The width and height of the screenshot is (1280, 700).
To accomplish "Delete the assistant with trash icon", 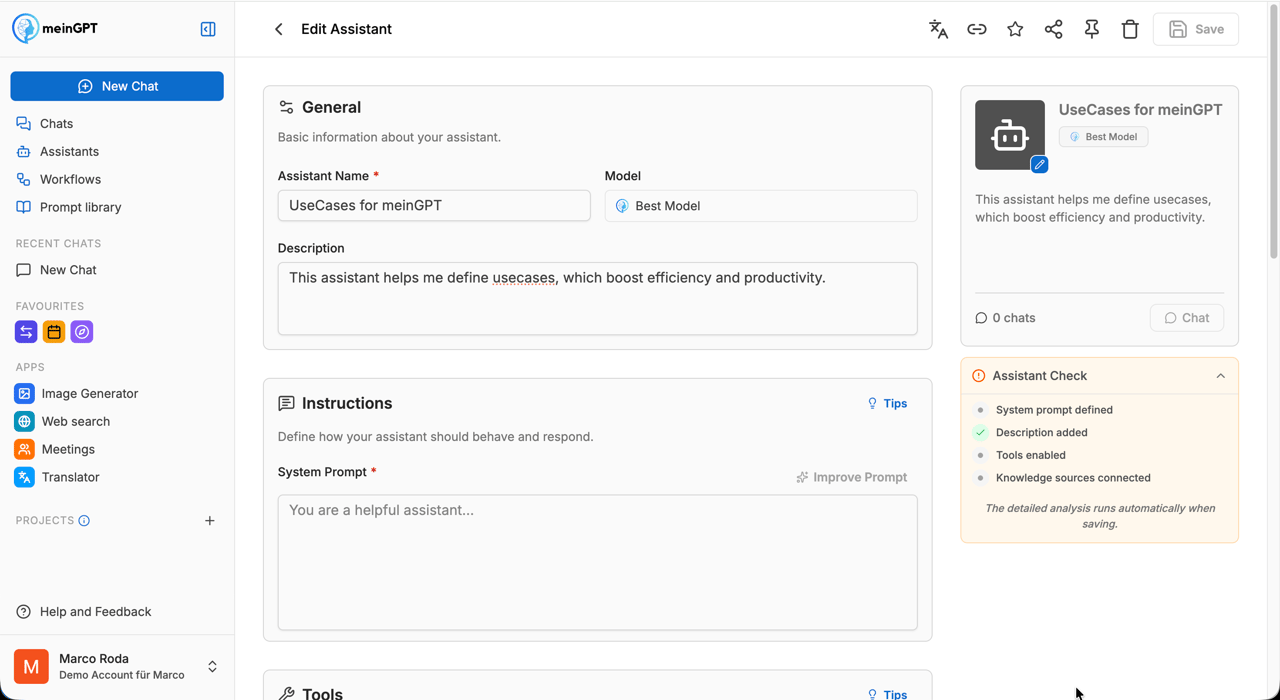I will (x=1130, y=29).
